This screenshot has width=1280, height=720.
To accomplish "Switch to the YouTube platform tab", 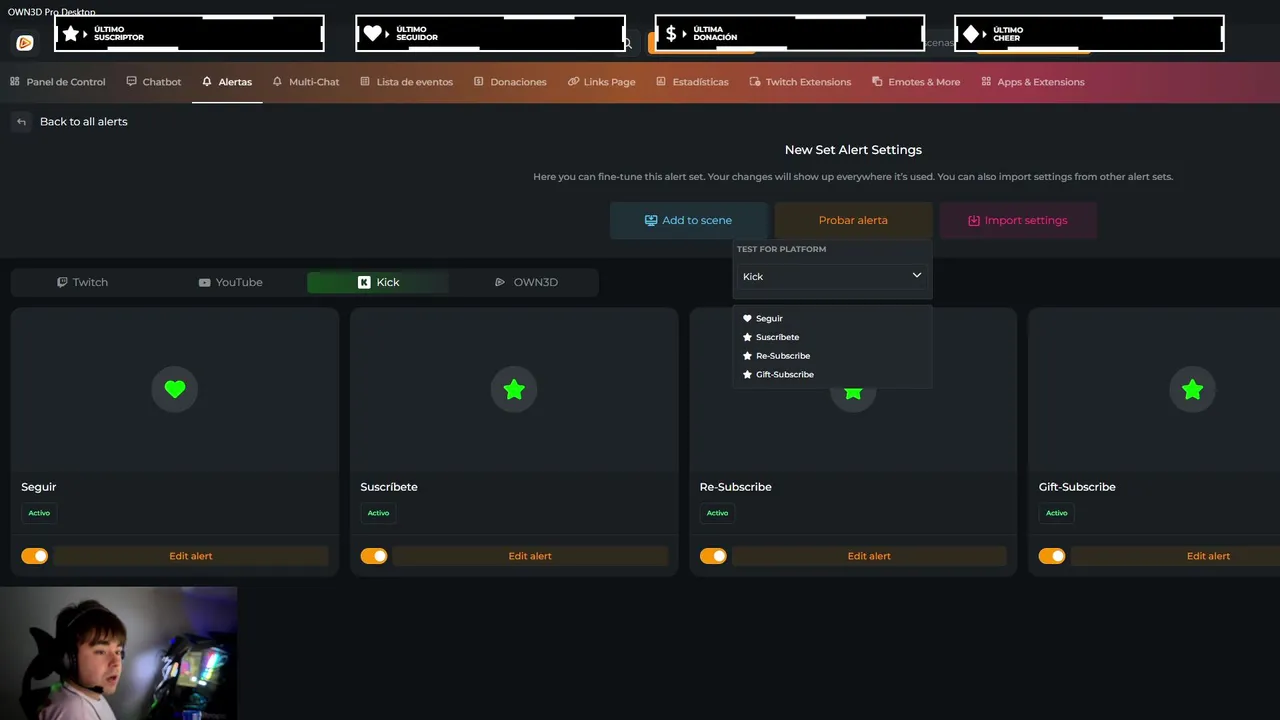I will (230, 282).
